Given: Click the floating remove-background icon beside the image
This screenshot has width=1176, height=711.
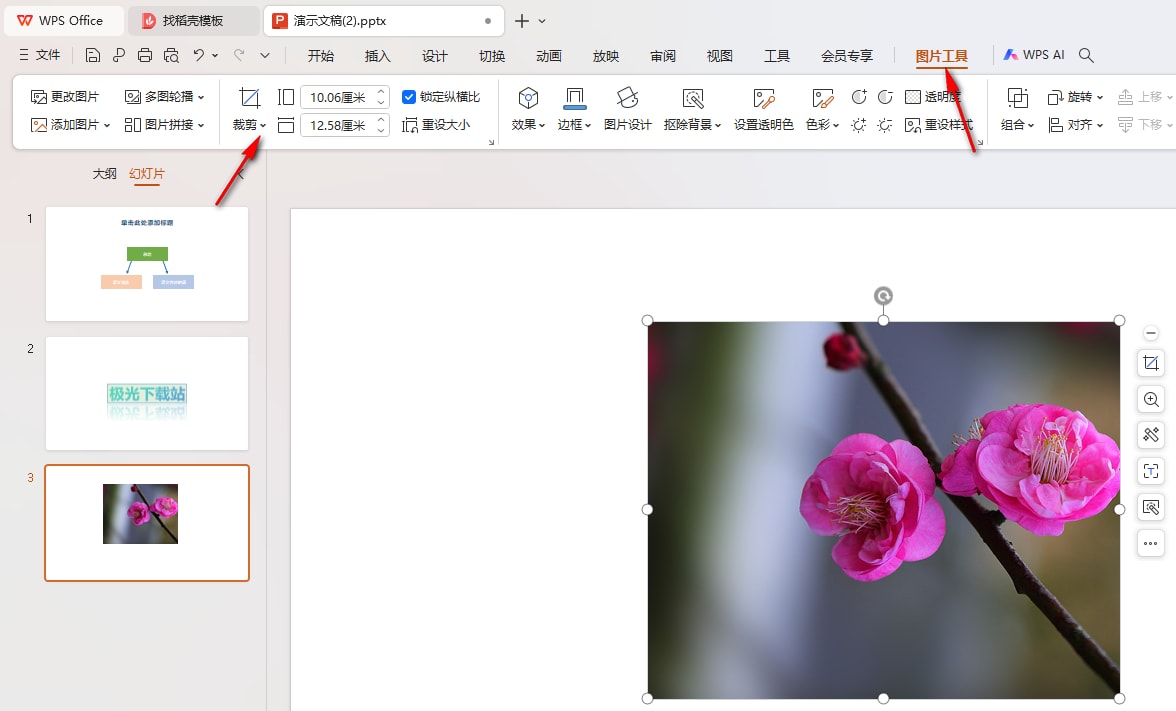Looking at the screenshot, I should (1150, 507).
